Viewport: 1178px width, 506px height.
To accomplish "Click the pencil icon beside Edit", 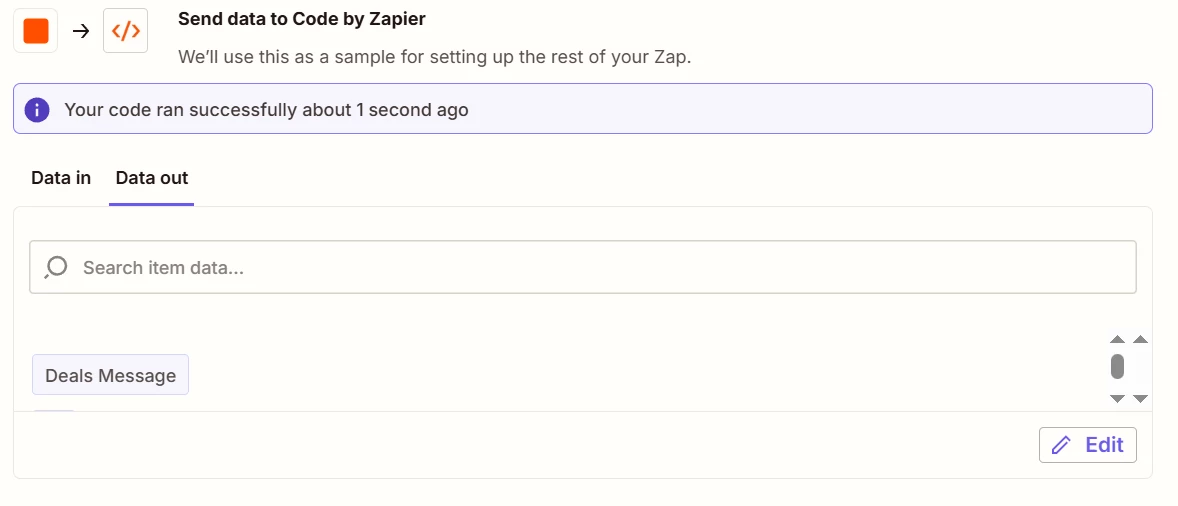I will tap(1061, 445).
